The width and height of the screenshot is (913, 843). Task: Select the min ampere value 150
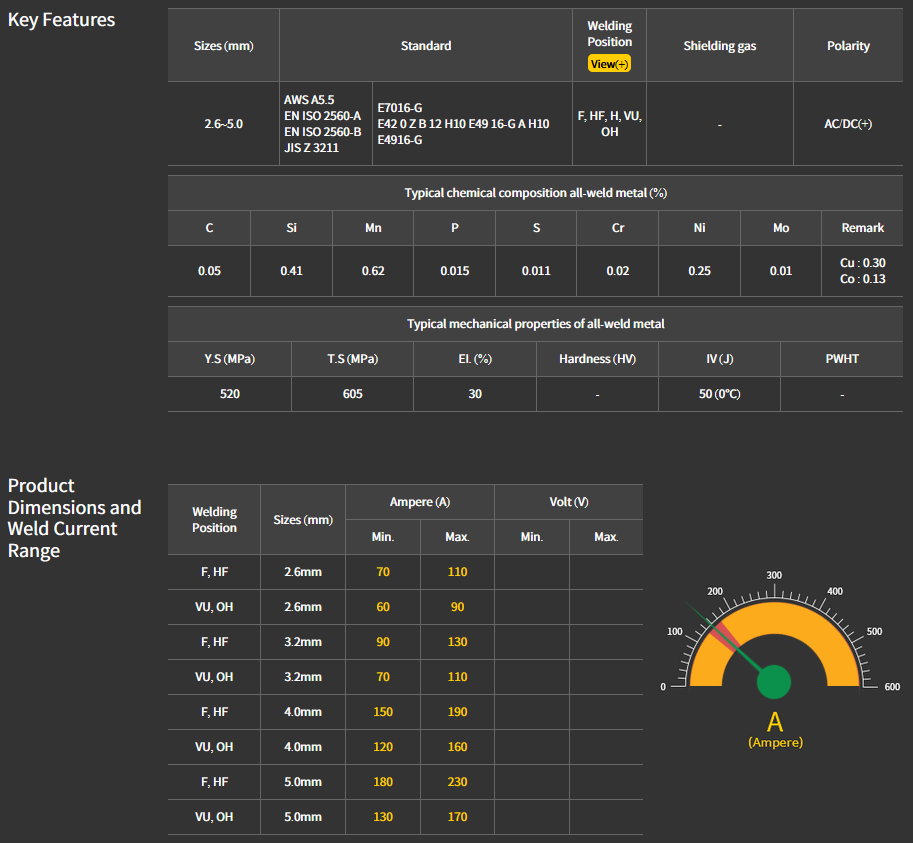coord(382,712)
